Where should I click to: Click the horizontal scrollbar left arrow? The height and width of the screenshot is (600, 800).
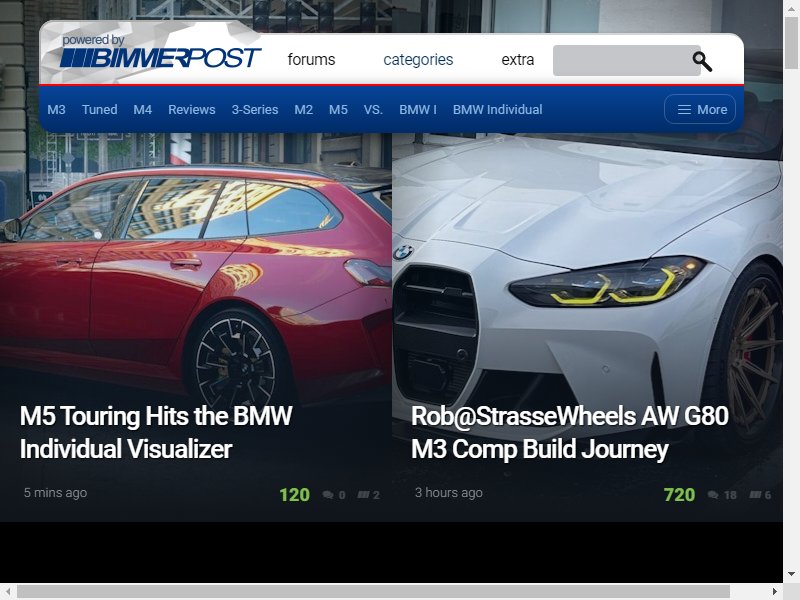pyautogui.click(x=7, y=591)
